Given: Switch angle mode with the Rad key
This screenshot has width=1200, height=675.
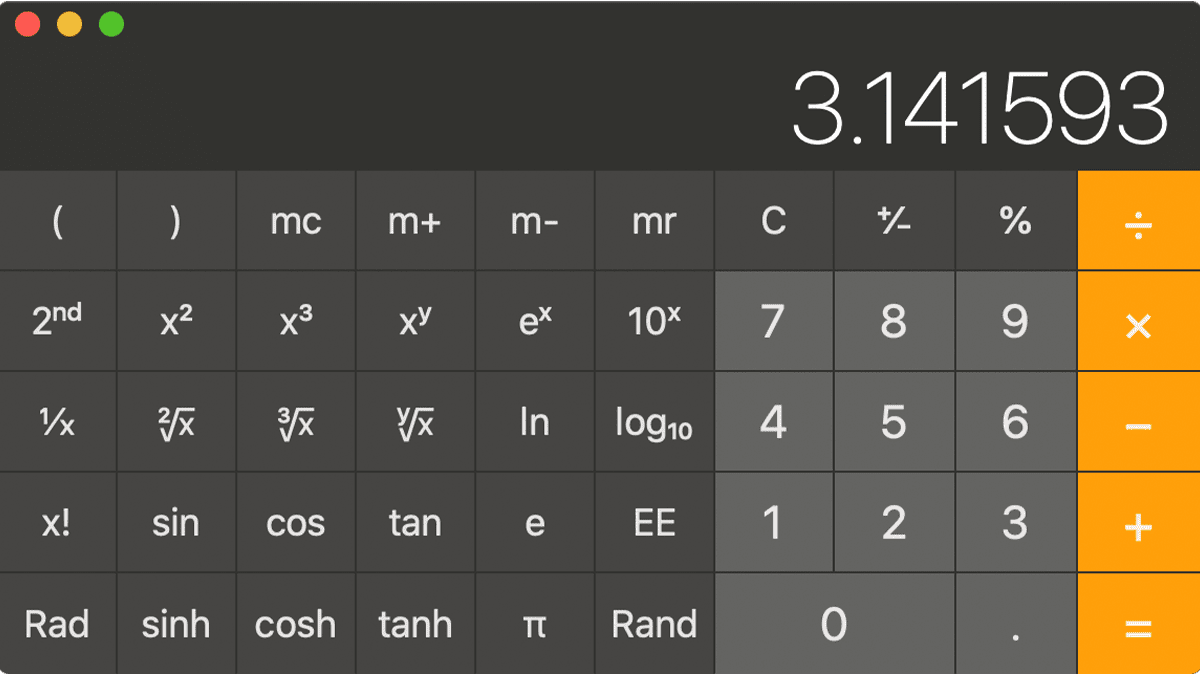Looking at the screenshot, I should coord(57,625).
